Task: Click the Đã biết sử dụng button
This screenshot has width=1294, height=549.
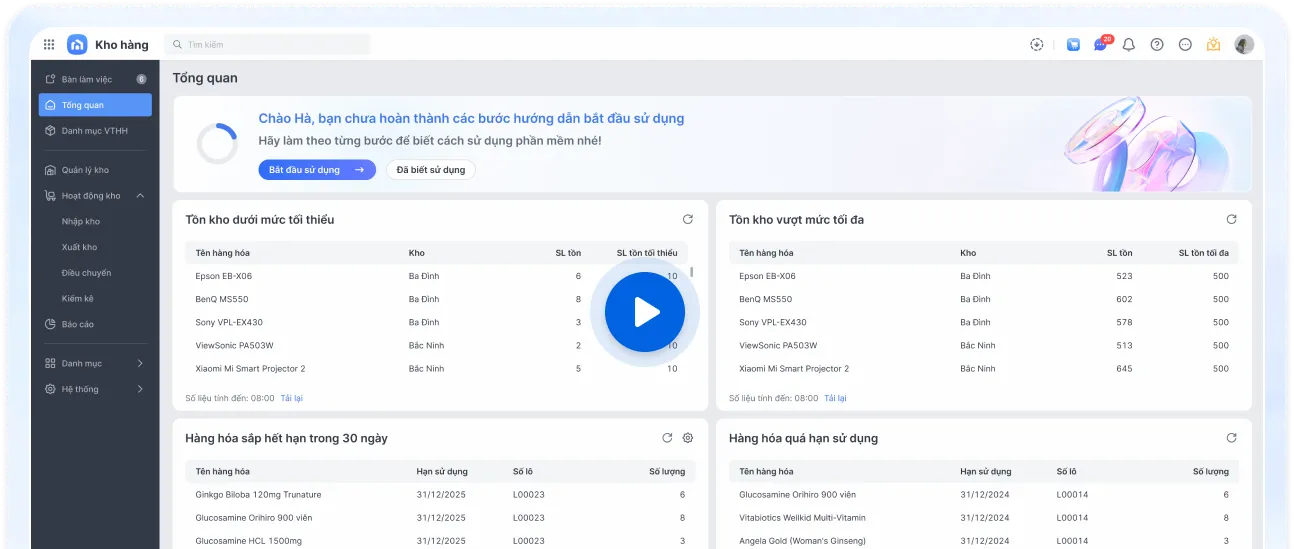Action: pos(431,170)
